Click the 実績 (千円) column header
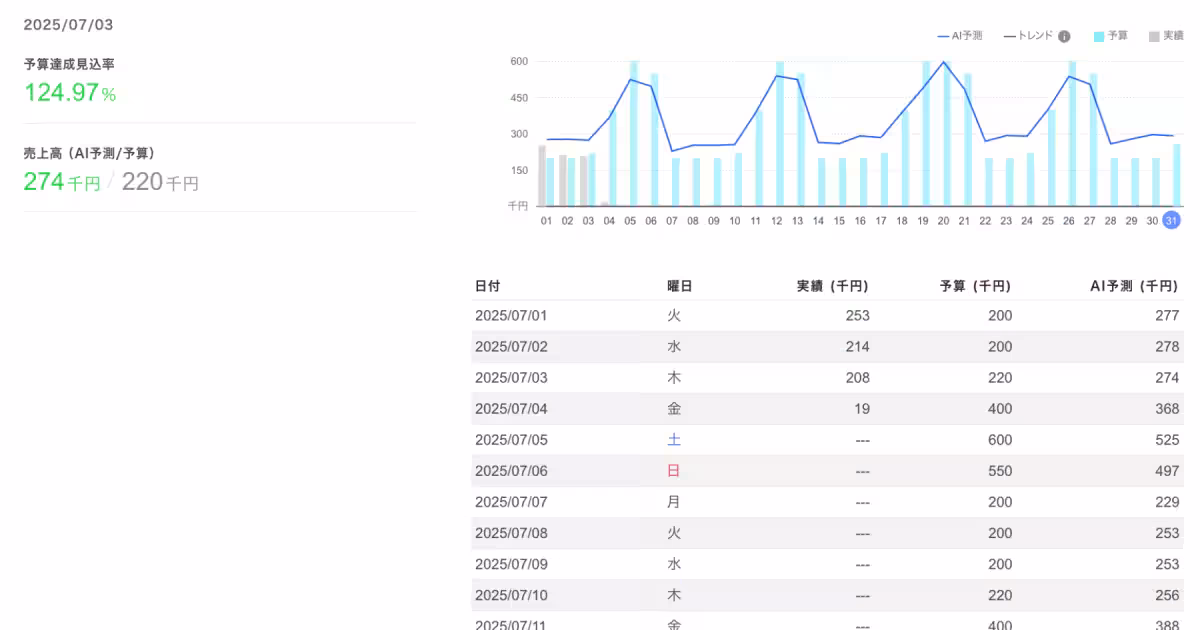1200x630 pixels. (832, 286)
